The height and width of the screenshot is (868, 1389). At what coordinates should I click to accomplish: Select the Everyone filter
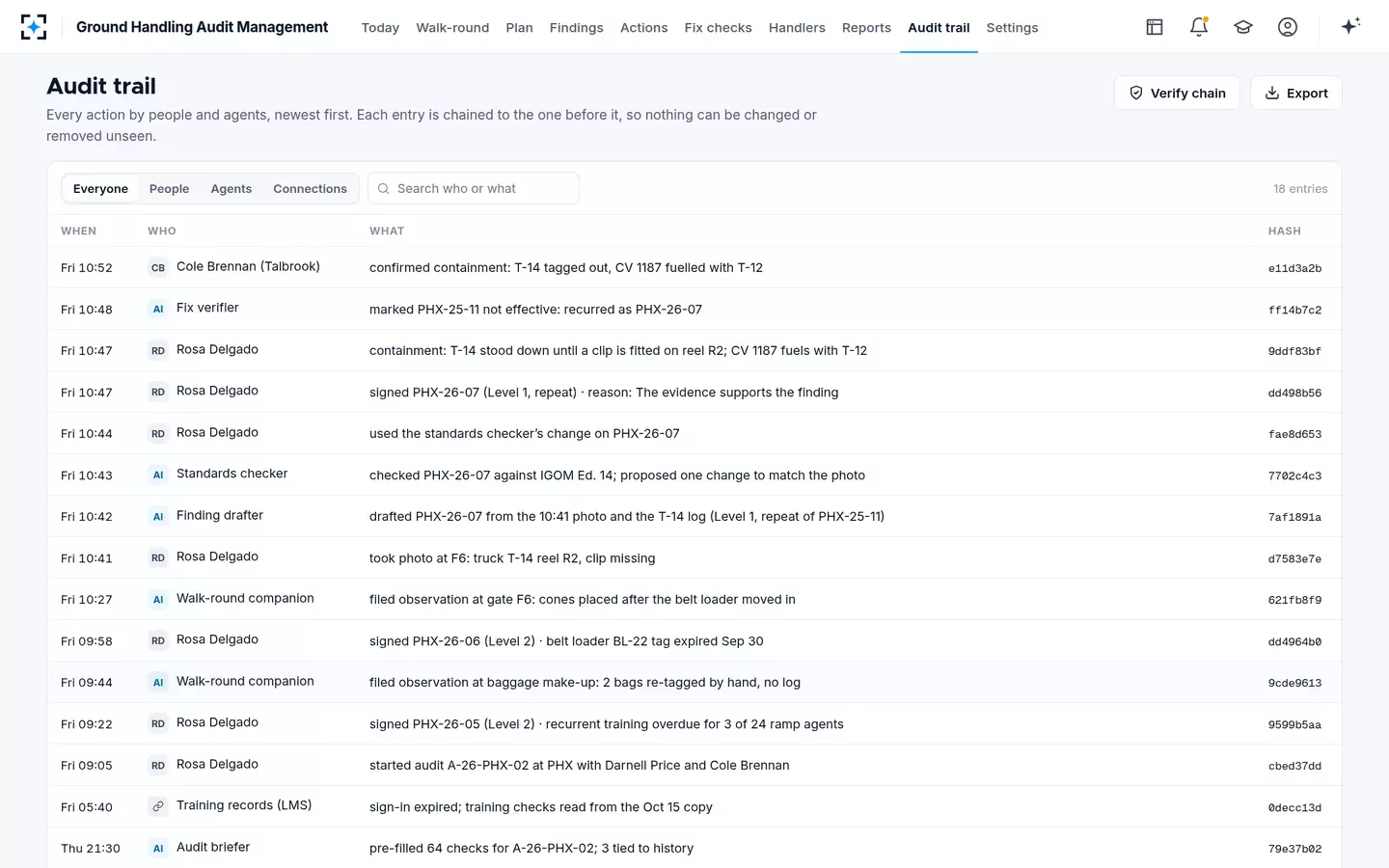click(x=100, y=188)
